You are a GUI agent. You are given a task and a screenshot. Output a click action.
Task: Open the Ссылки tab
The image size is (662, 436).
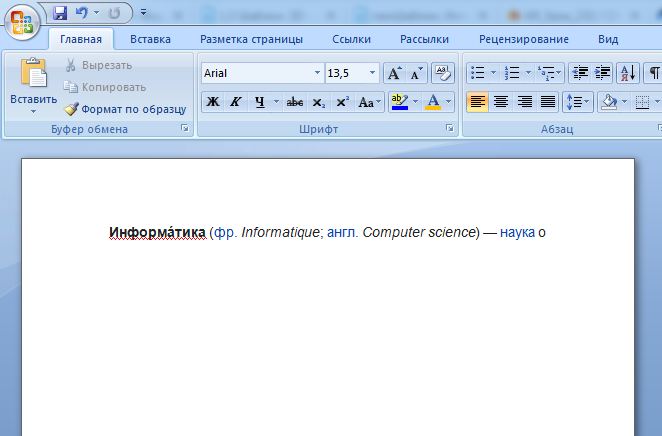[351, 39]
